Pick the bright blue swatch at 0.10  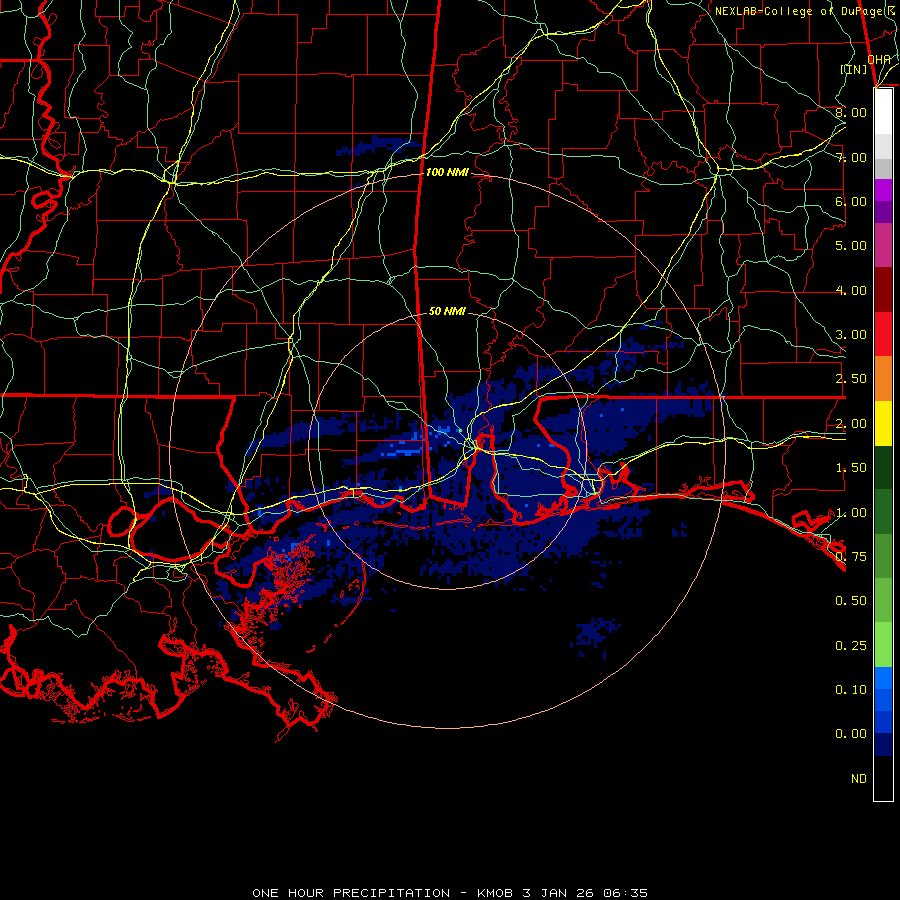point(883,678)
